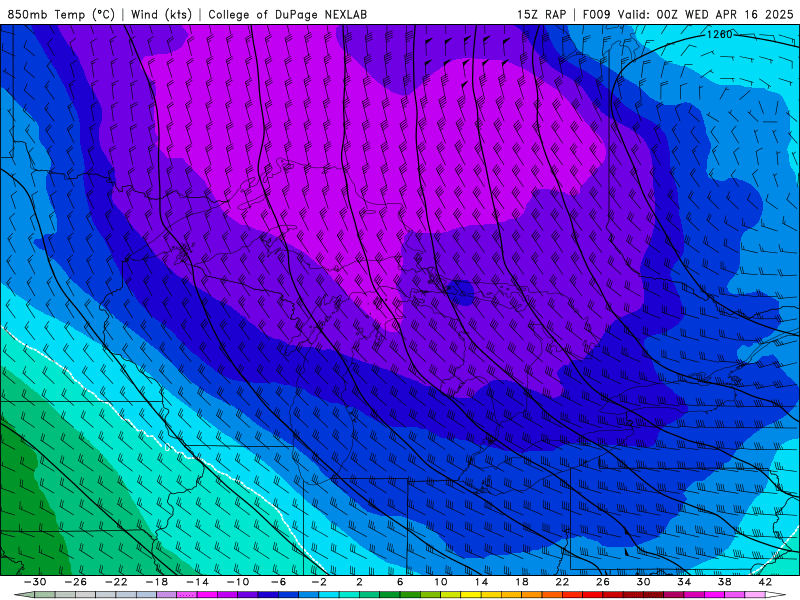Click the '18' color scale label

(521, 582)
